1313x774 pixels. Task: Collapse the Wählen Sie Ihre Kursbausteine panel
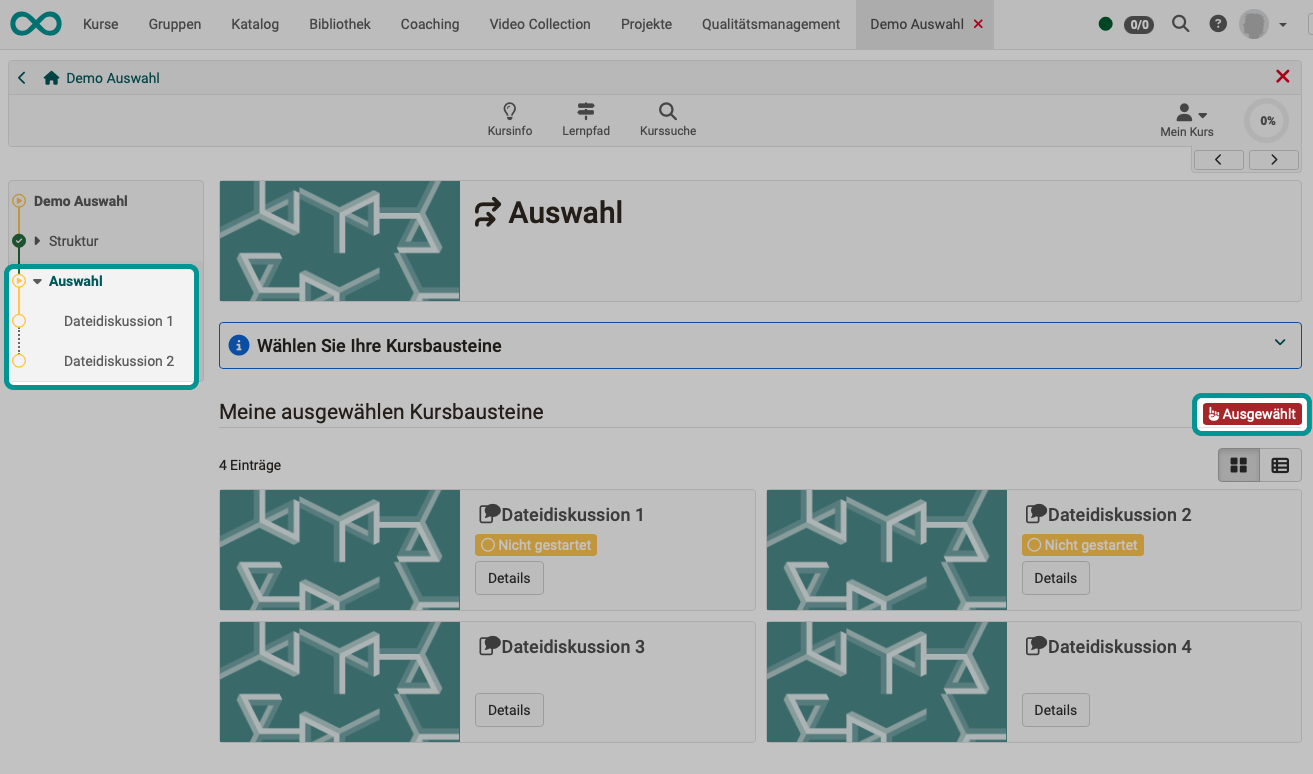pyautogui.click(x=1279, y=342)
